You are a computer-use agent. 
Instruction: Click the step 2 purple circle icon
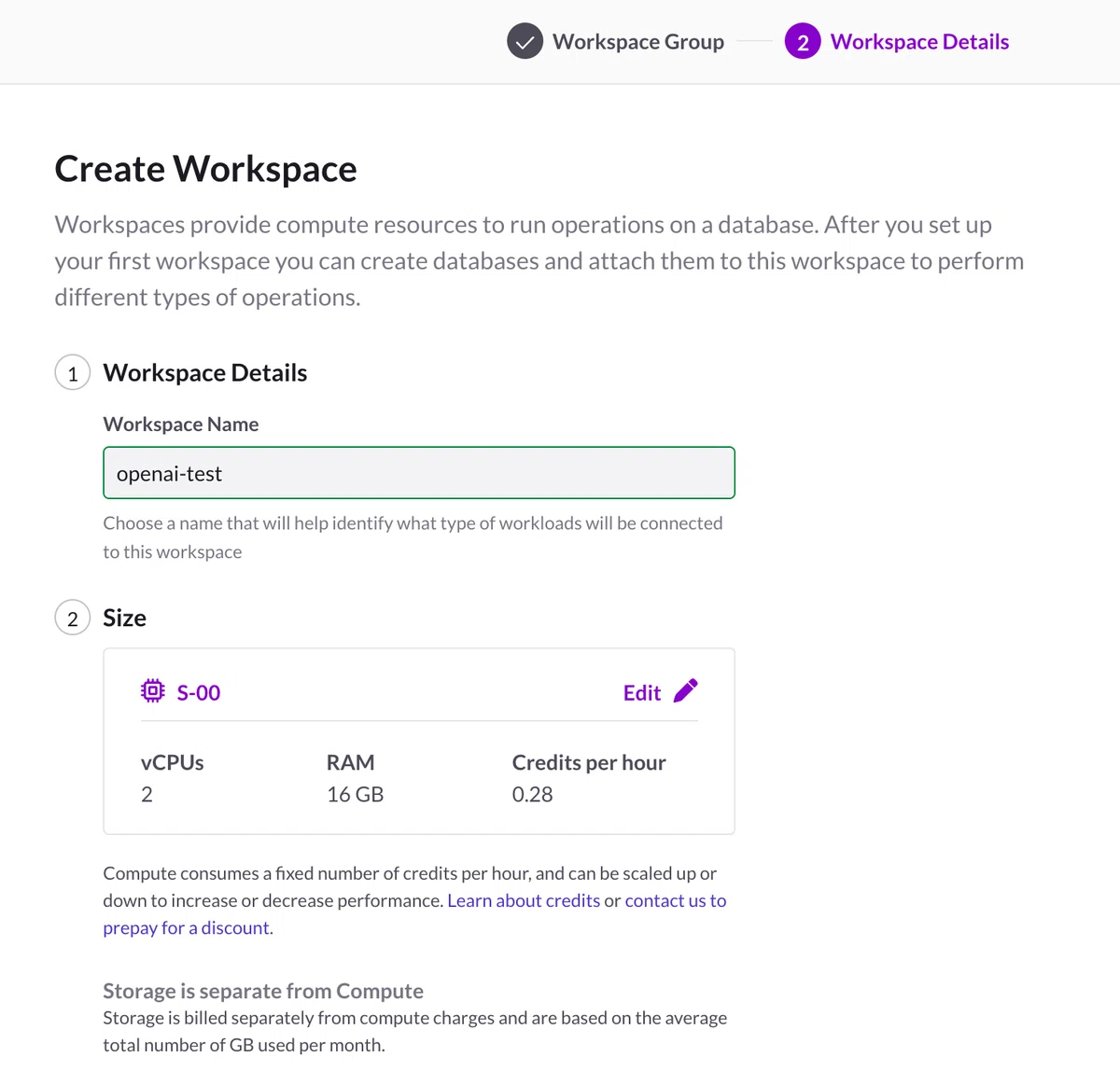[803, 42]
